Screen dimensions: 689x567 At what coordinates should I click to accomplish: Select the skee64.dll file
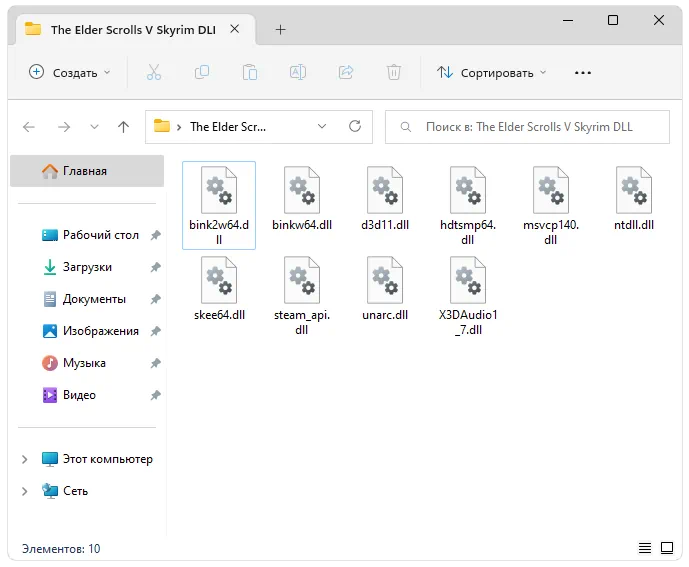click(219, 289)
